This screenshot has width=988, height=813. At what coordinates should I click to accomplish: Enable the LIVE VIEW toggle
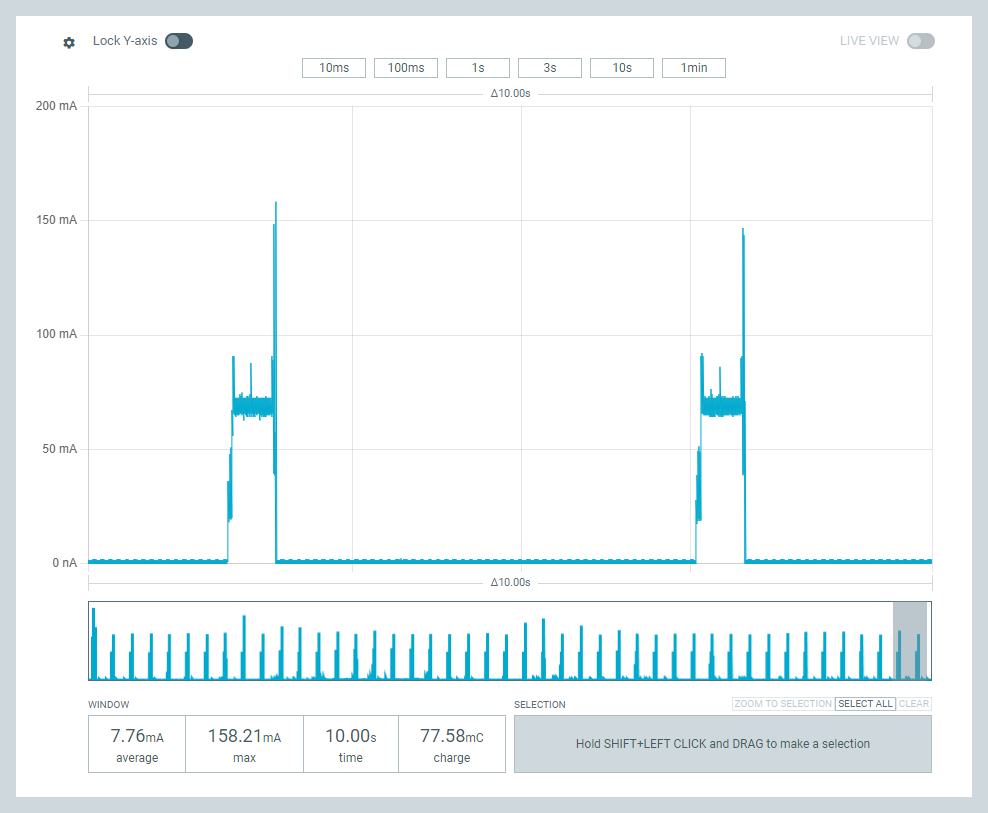pos(920,41)
